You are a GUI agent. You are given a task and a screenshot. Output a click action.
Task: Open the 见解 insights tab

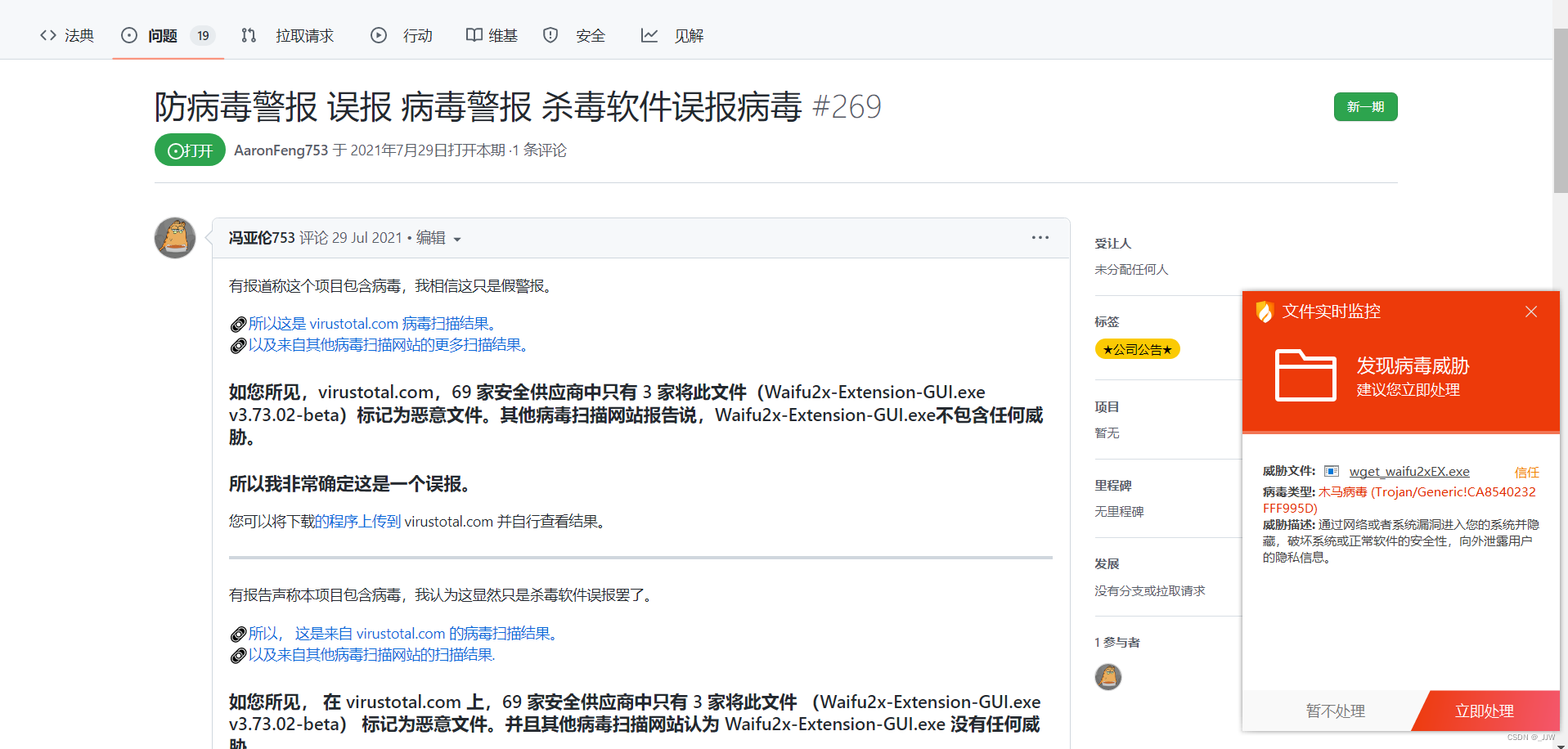(672, 35)
